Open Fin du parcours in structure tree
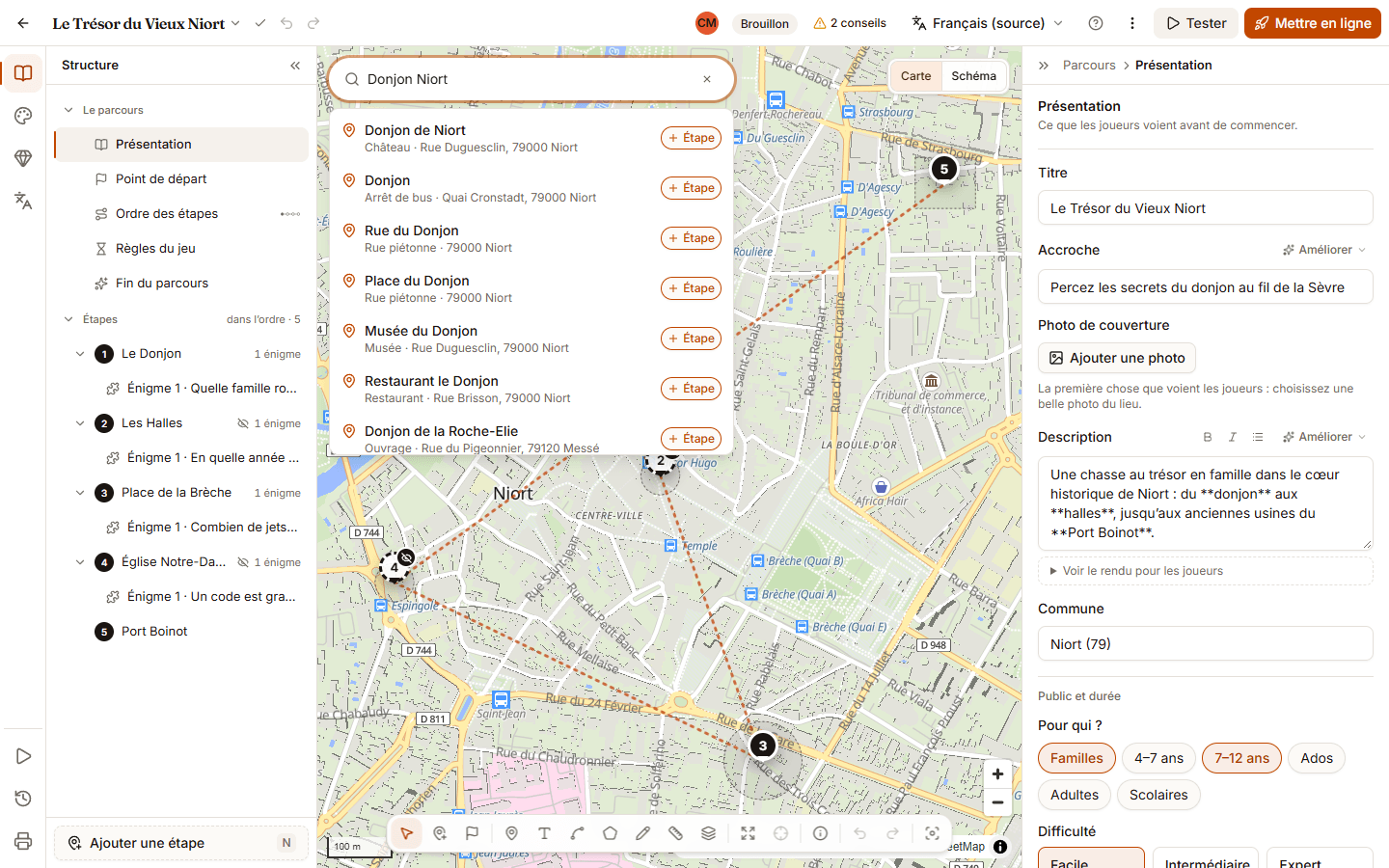 pyautogui.click(x=181, y=284)
